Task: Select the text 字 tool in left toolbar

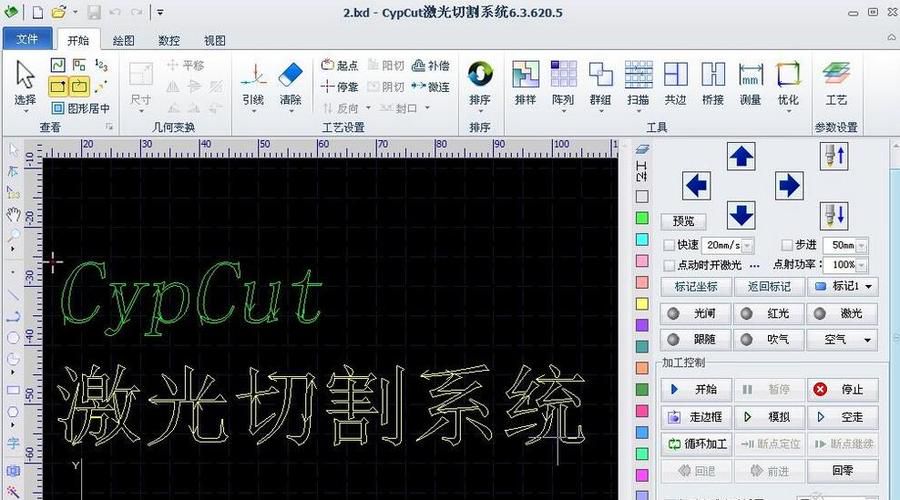Action: coord(13,443)
